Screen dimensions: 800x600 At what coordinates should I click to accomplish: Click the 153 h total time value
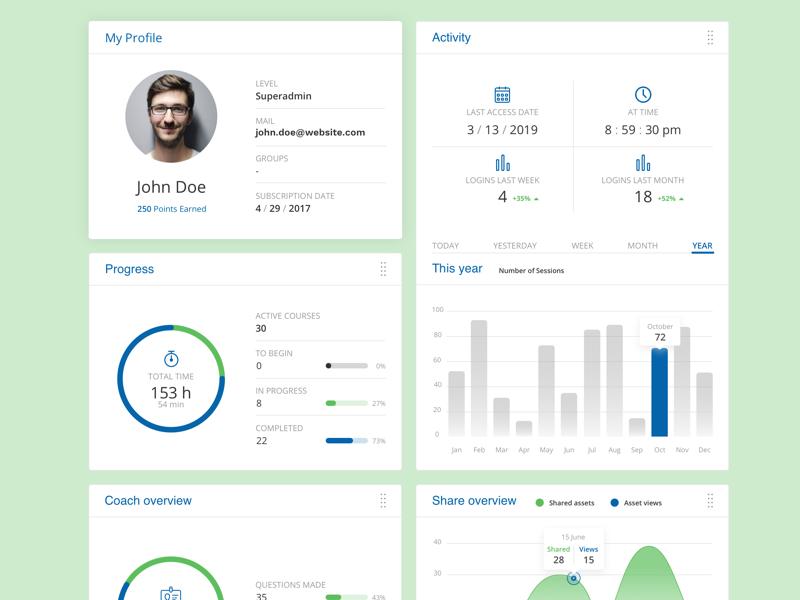coord(171,392)
